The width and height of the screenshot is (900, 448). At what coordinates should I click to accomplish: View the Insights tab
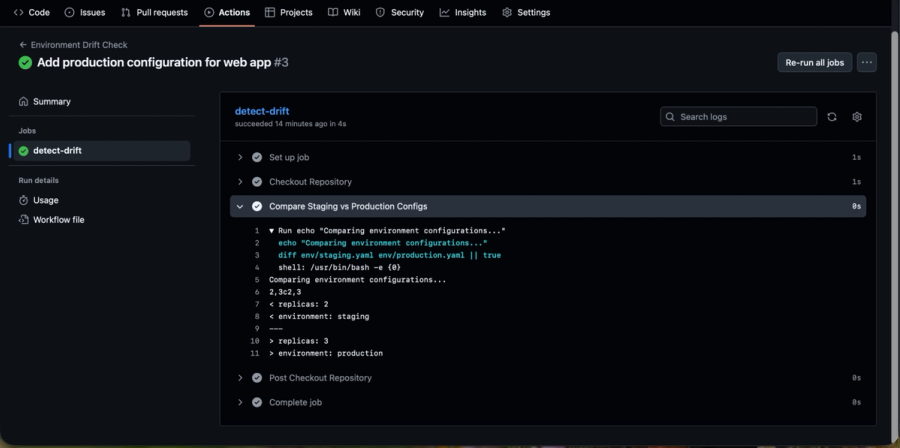coord(463,12)
